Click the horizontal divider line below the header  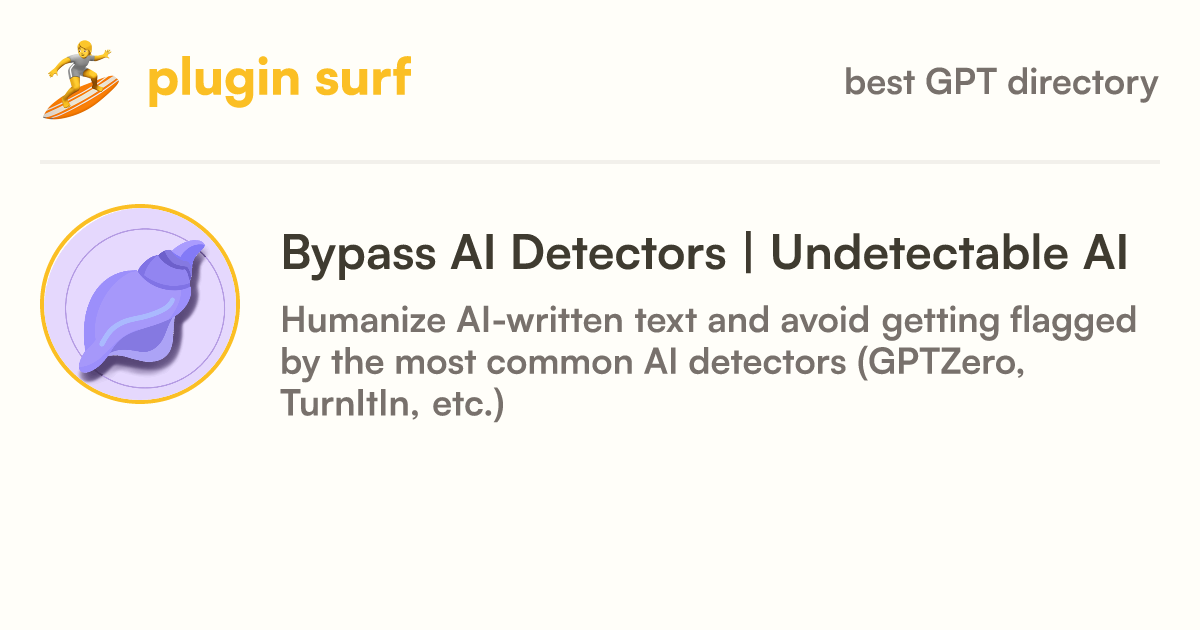600,161
